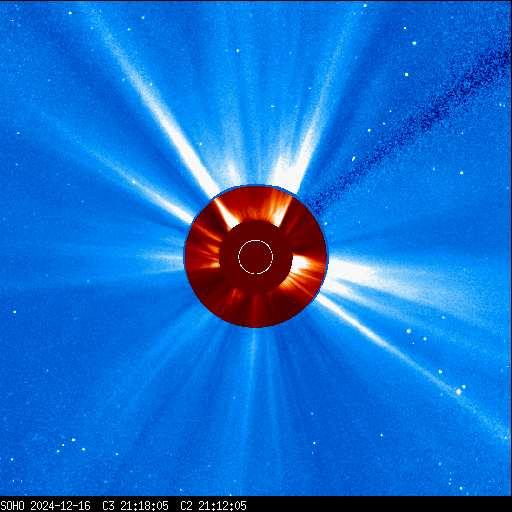
Task: Select the SOHO label in the caption bar
Action: pos(12,505)
